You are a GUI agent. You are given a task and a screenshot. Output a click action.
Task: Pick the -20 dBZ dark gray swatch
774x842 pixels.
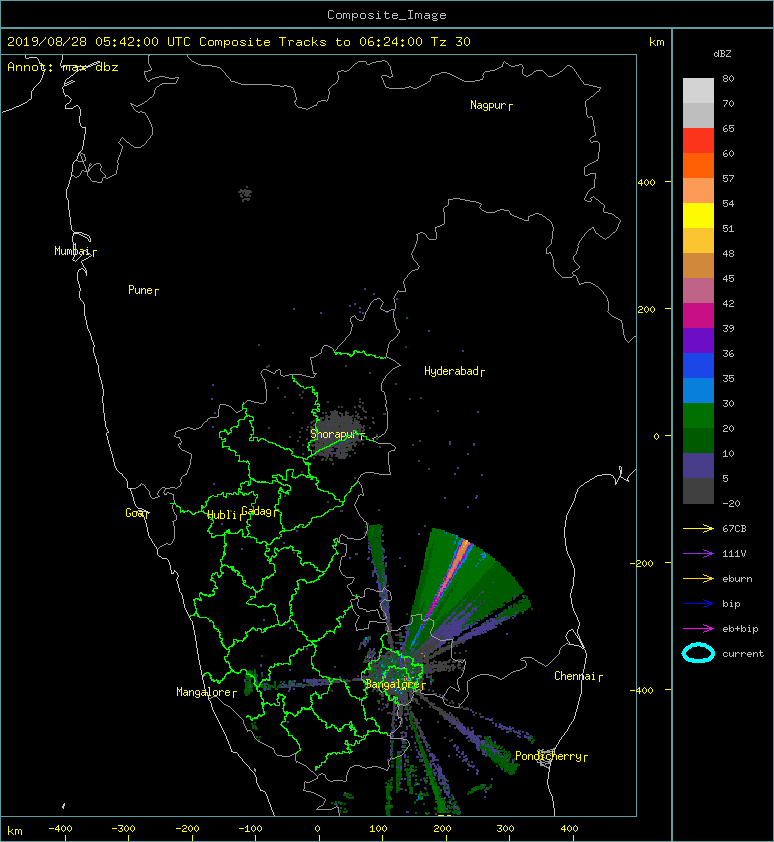[698, 490]
